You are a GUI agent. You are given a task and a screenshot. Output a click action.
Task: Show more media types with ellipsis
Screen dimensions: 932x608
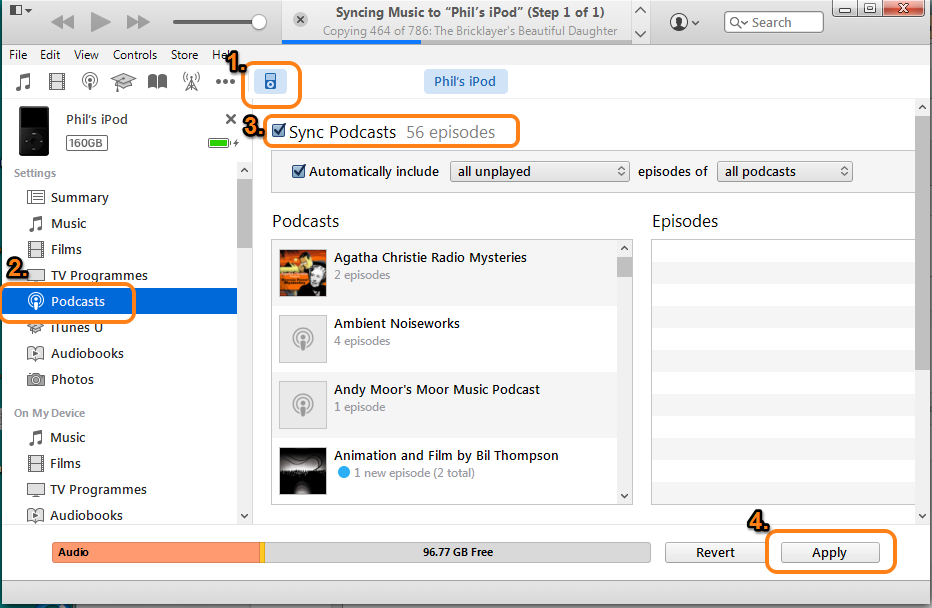pos(225,81)
